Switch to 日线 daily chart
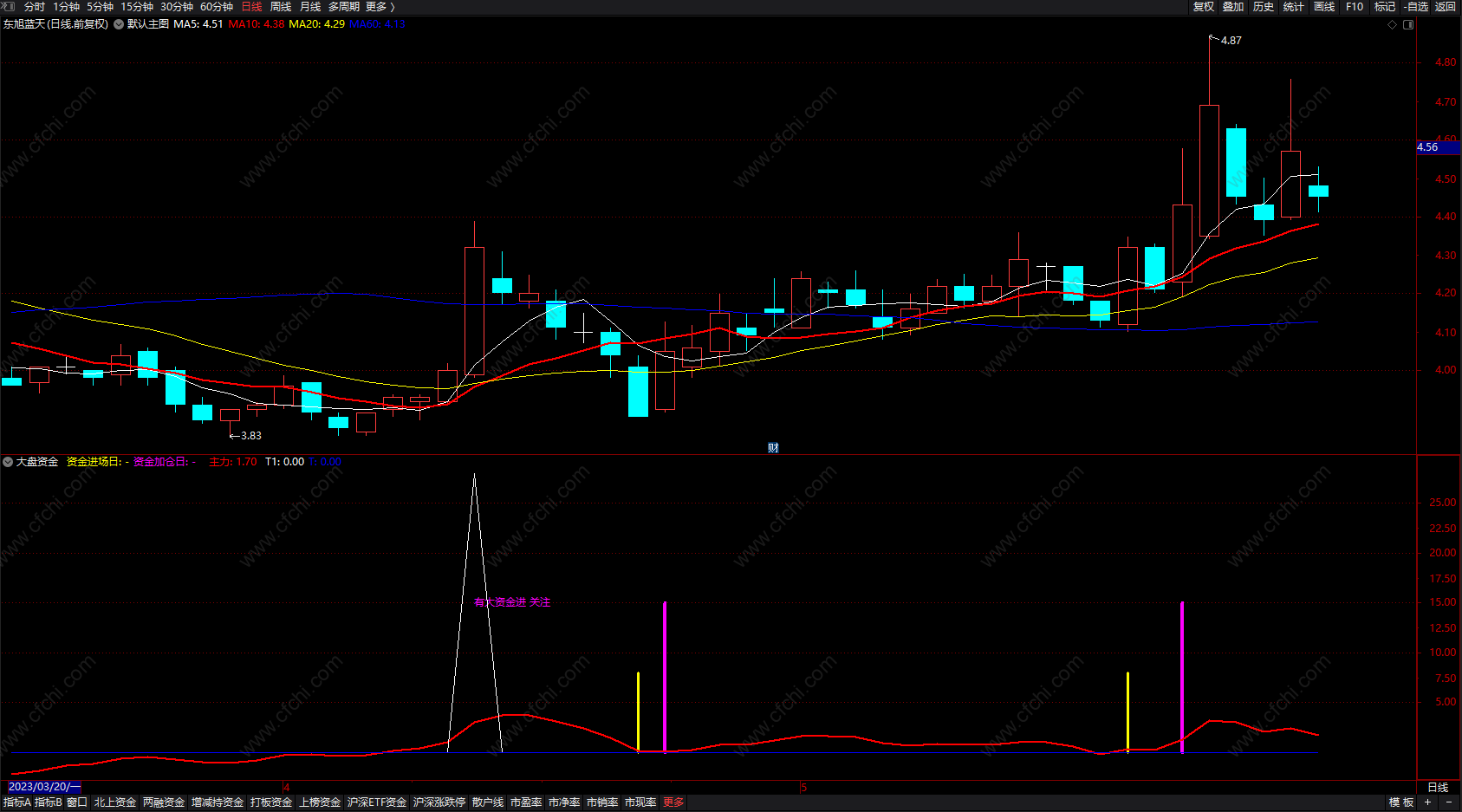The image size is (1462, 812). click(x=251, y=7)
